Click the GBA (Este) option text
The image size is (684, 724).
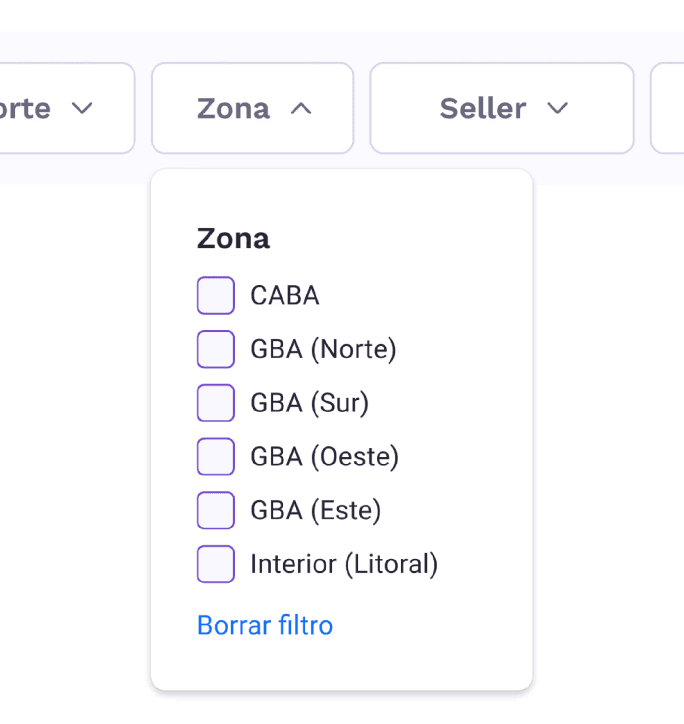click(x=316, y=511)
